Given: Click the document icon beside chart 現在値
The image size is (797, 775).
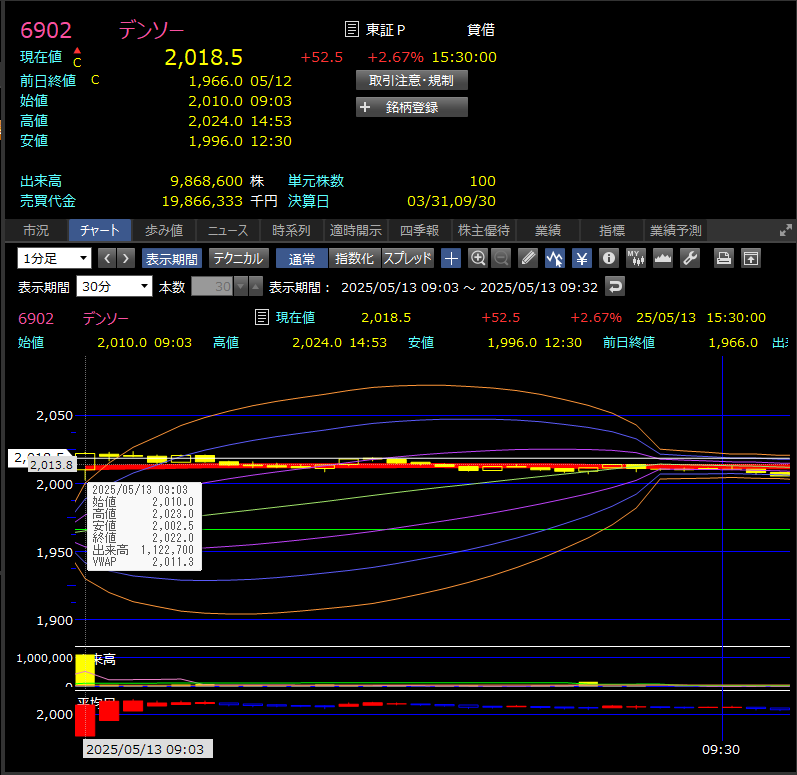Looking at the screenshot, I should pos(261,317).
